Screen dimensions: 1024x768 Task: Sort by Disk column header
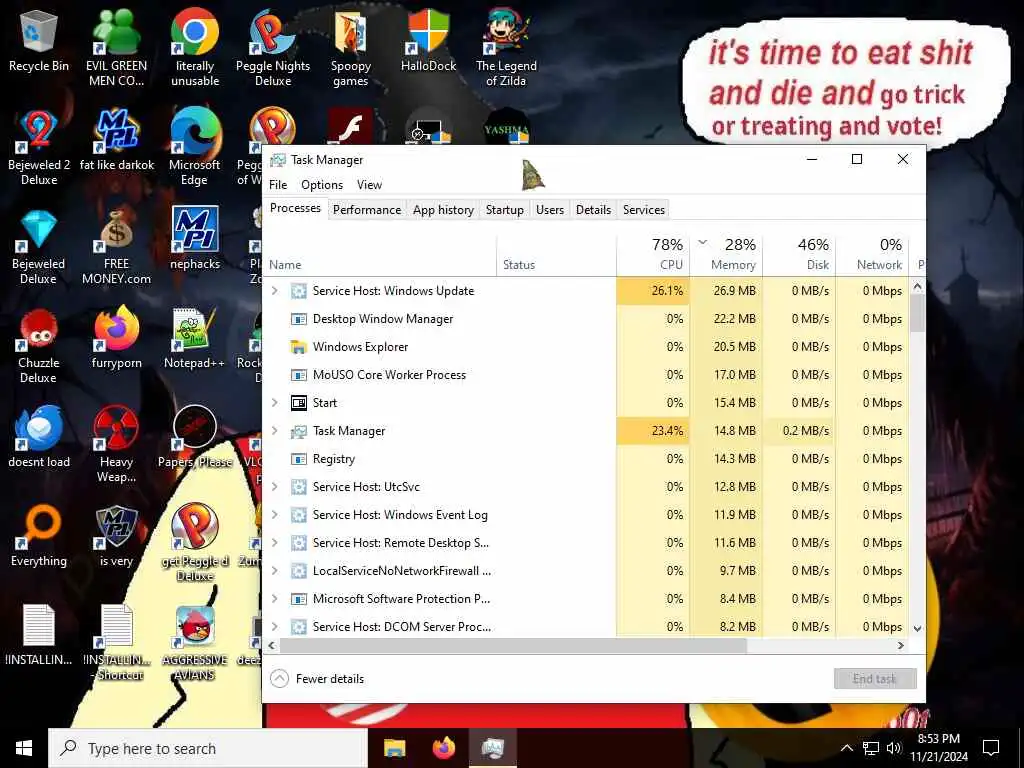[x=799, y=254]
